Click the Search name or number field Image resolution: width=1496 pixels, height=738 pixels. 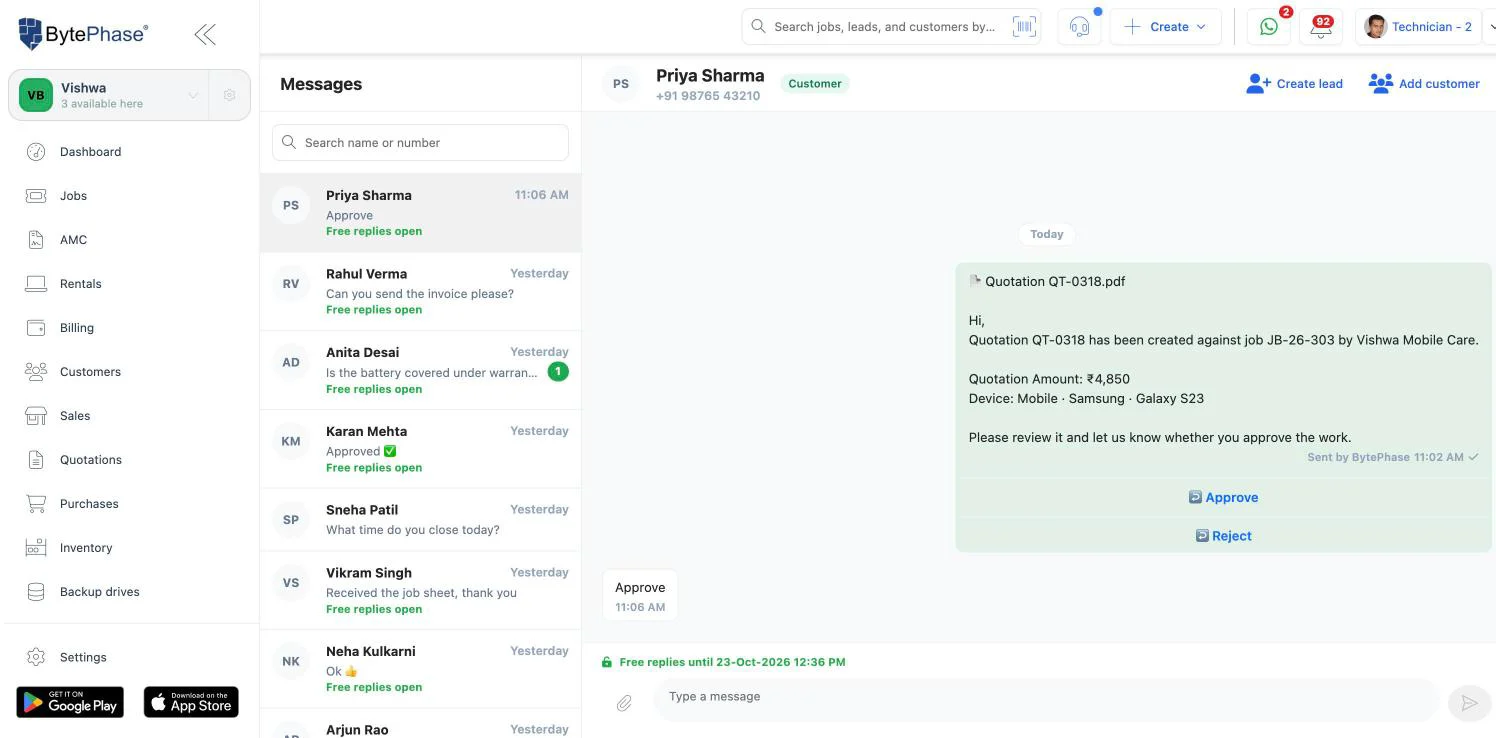point(420,143)
